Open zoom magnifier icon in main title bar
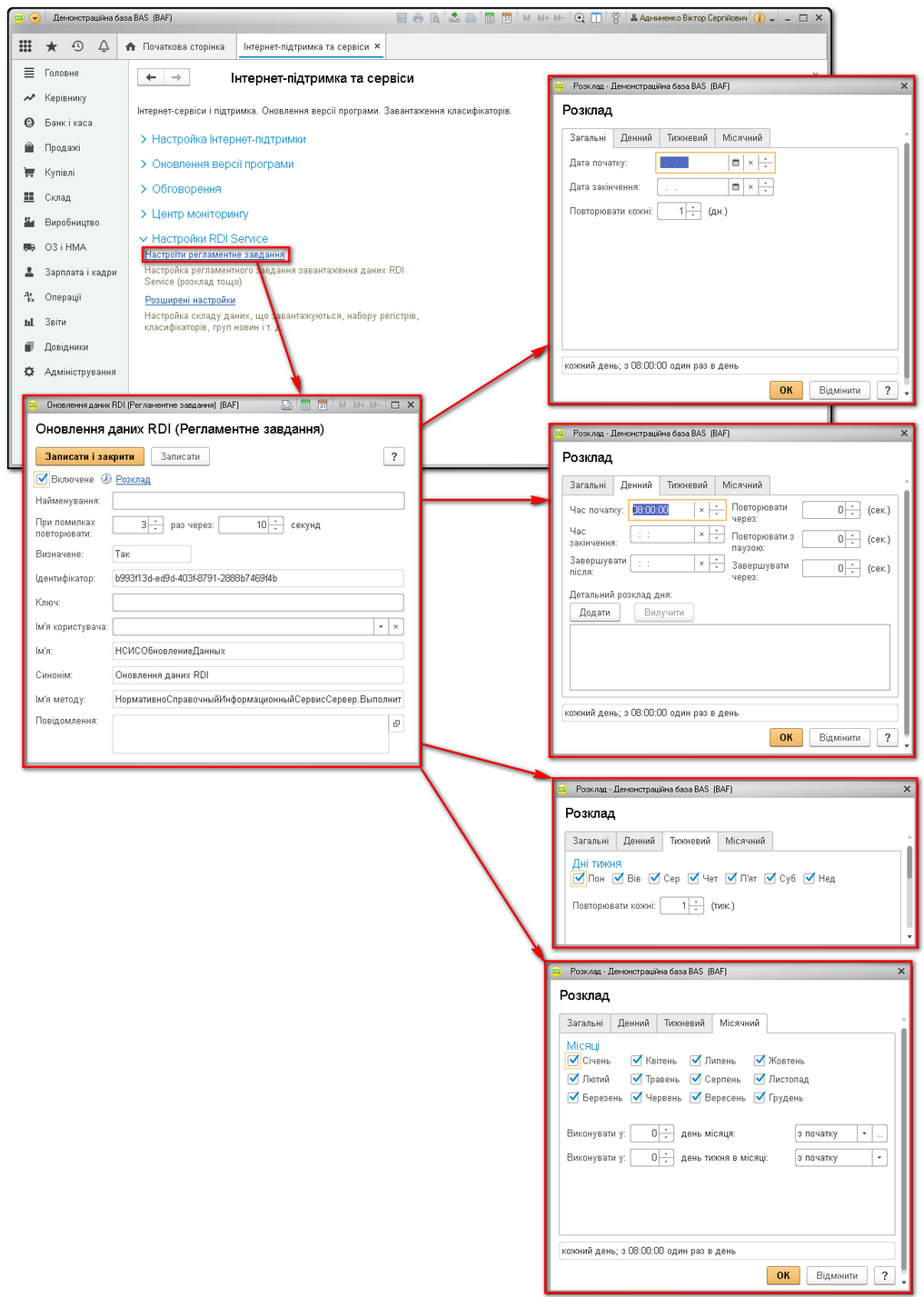 coord(580,17)
